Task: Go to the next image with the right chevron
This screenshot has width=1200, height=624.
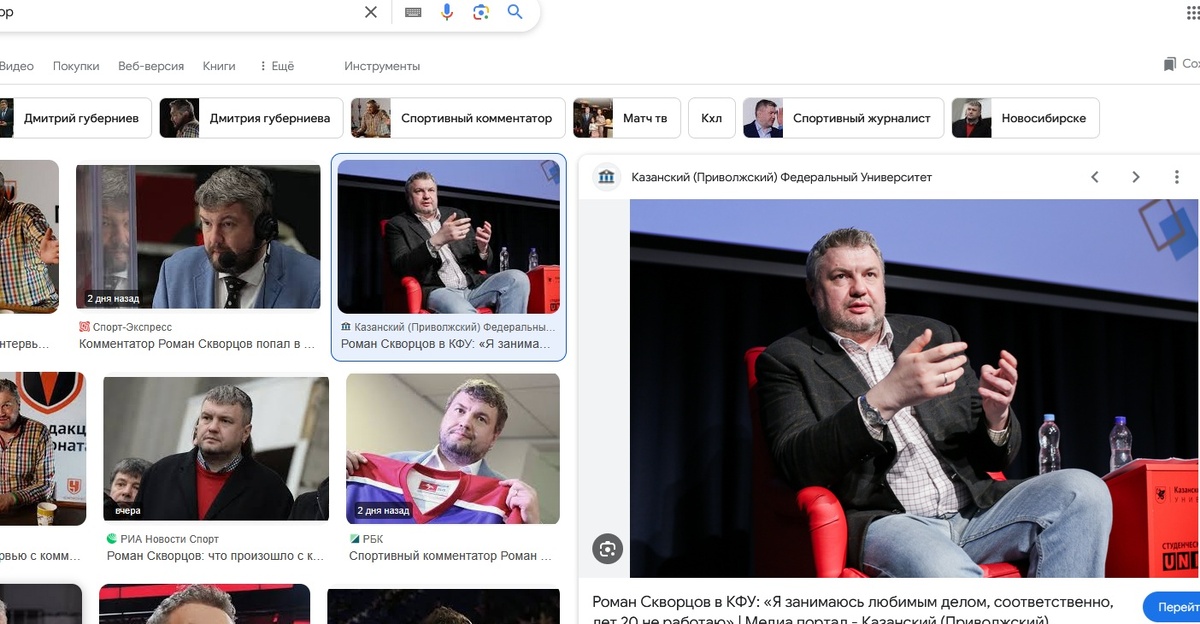Action: (1136, 176)
